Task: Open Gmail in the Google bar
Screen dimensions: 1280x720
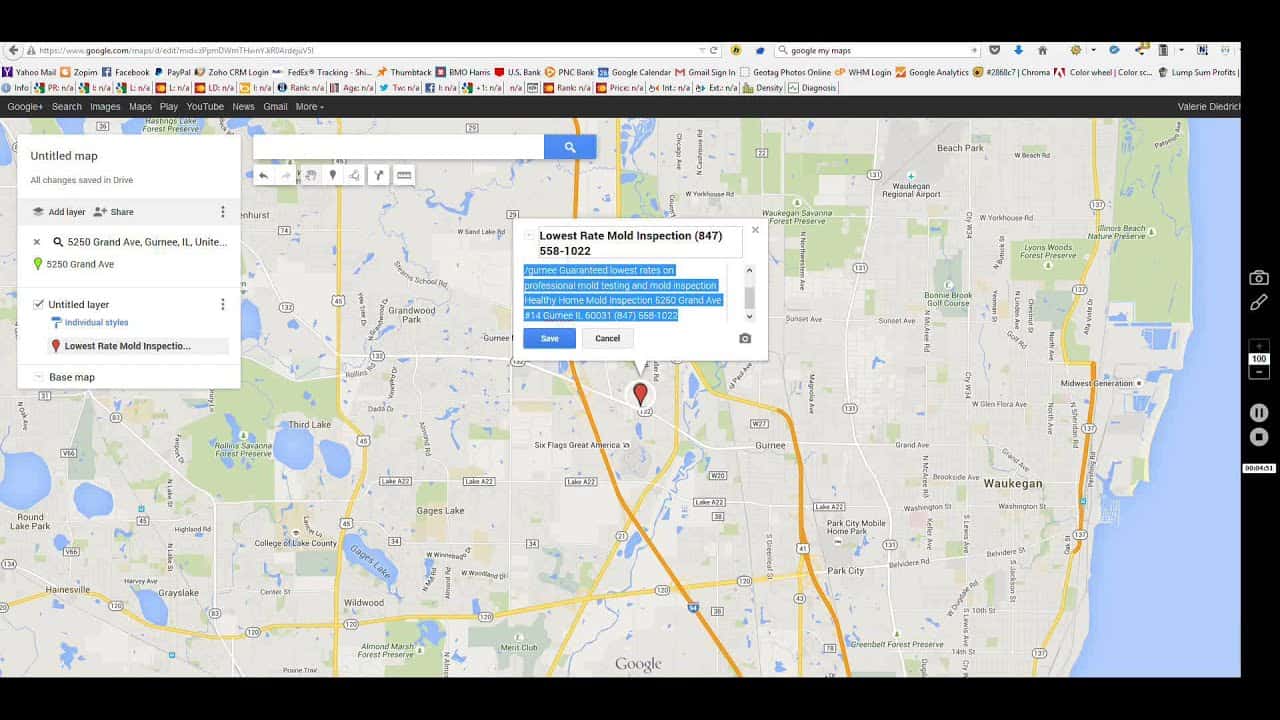Action: tap(275, 107)
